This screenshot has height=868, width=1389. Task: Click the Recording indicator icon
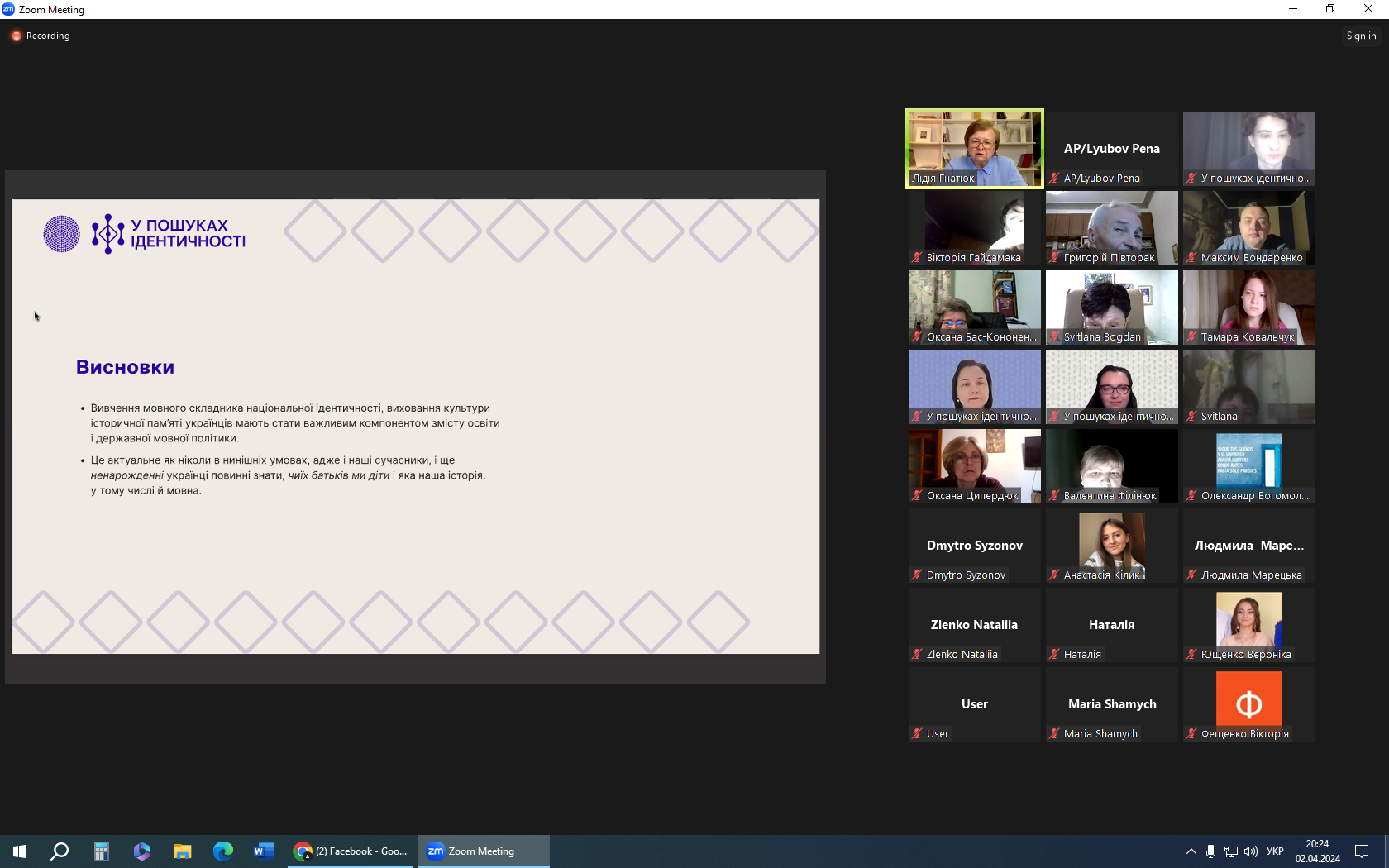[x=16, y=36]
